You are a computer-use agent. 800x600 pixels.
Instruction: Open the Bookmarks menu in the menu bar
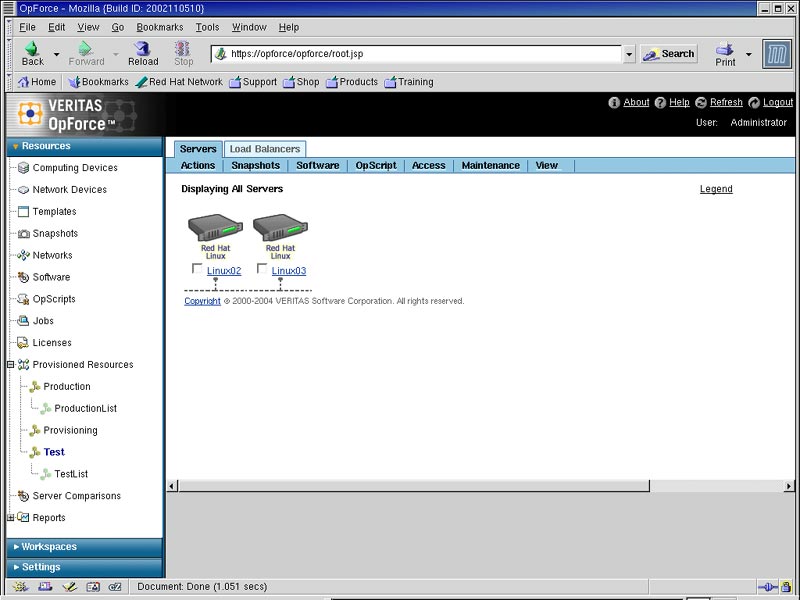[x=160, y=27]
